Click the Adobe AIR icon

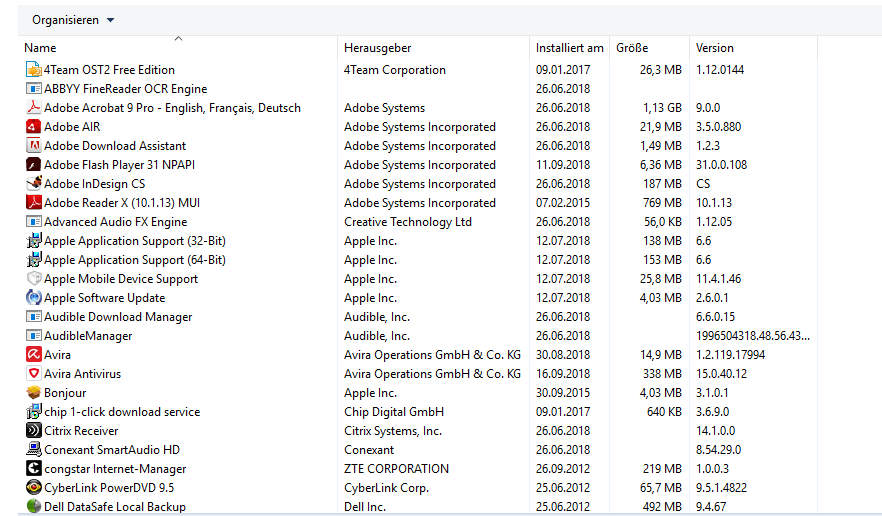pyautogui.click(x=34, y=127)
